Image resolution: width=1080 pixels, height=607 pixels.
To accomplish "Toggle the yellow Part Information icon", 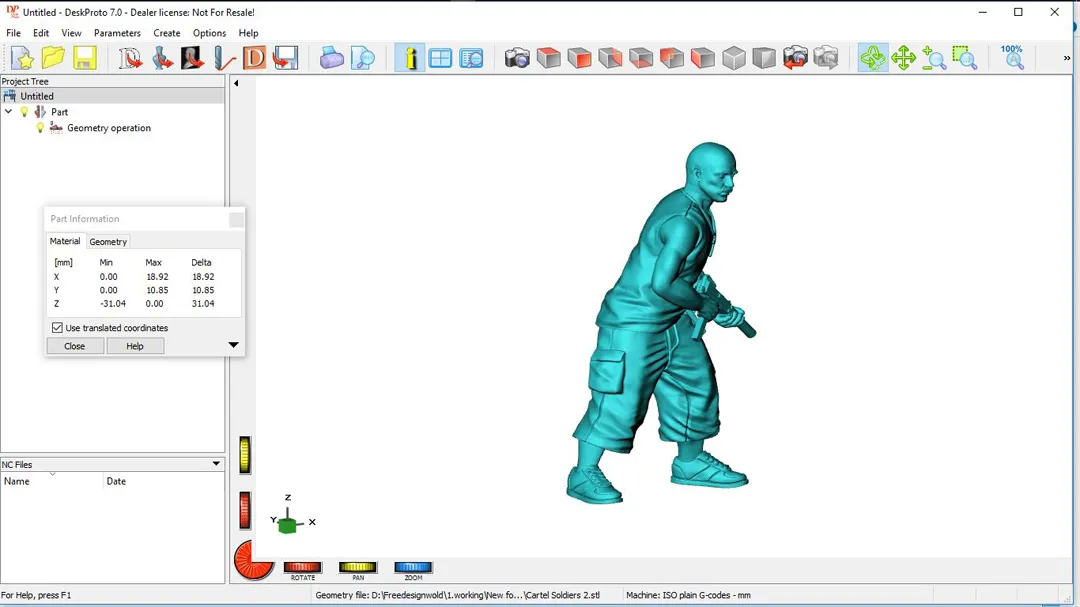I will tap(410, 58).
